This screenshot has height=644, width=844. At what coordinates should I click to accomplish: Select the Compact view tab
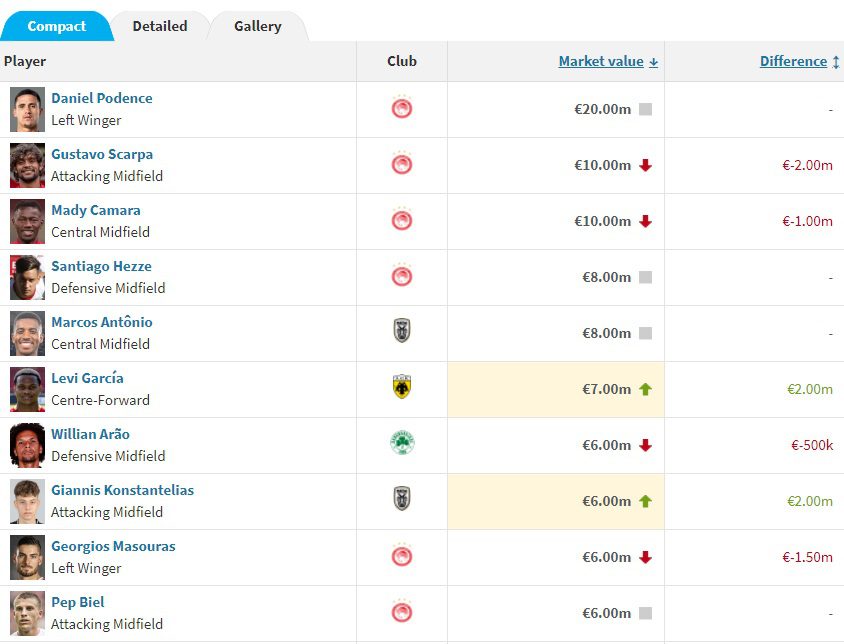click(x=57, y=26)
